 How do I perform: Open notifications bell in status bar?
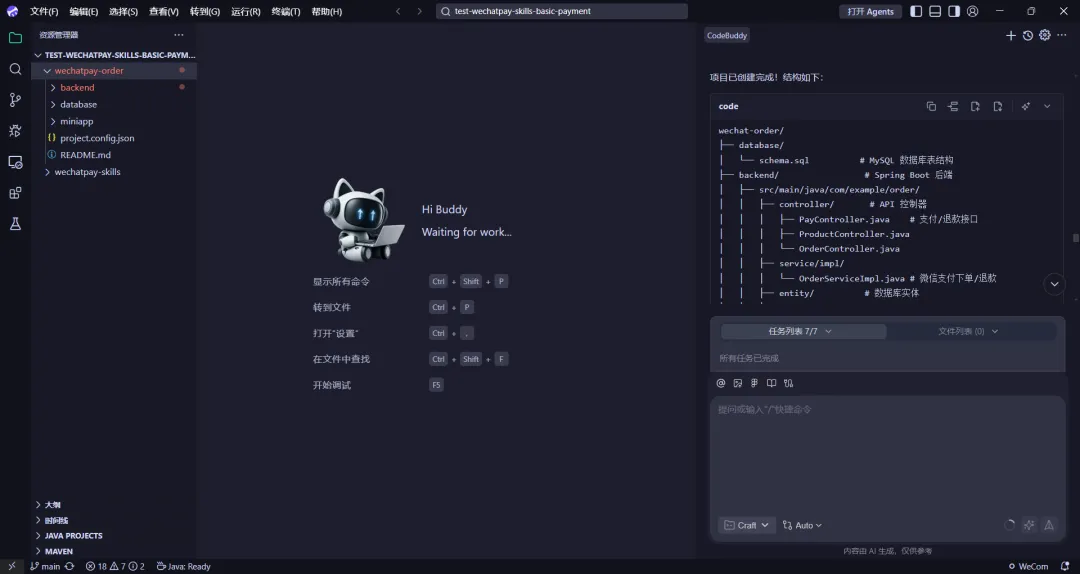[x=1065, y=566]
